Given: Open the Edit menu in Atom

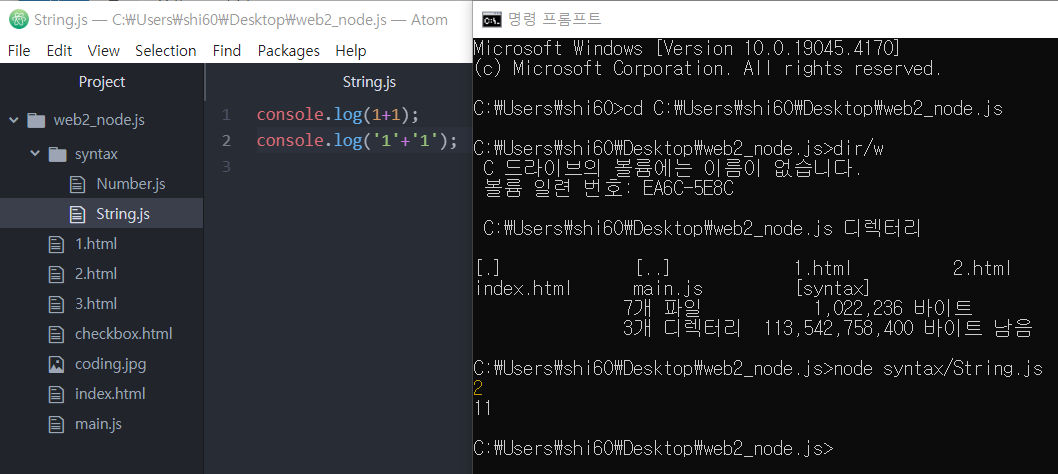Looking at the screenshot, I should tap(59, 51).
